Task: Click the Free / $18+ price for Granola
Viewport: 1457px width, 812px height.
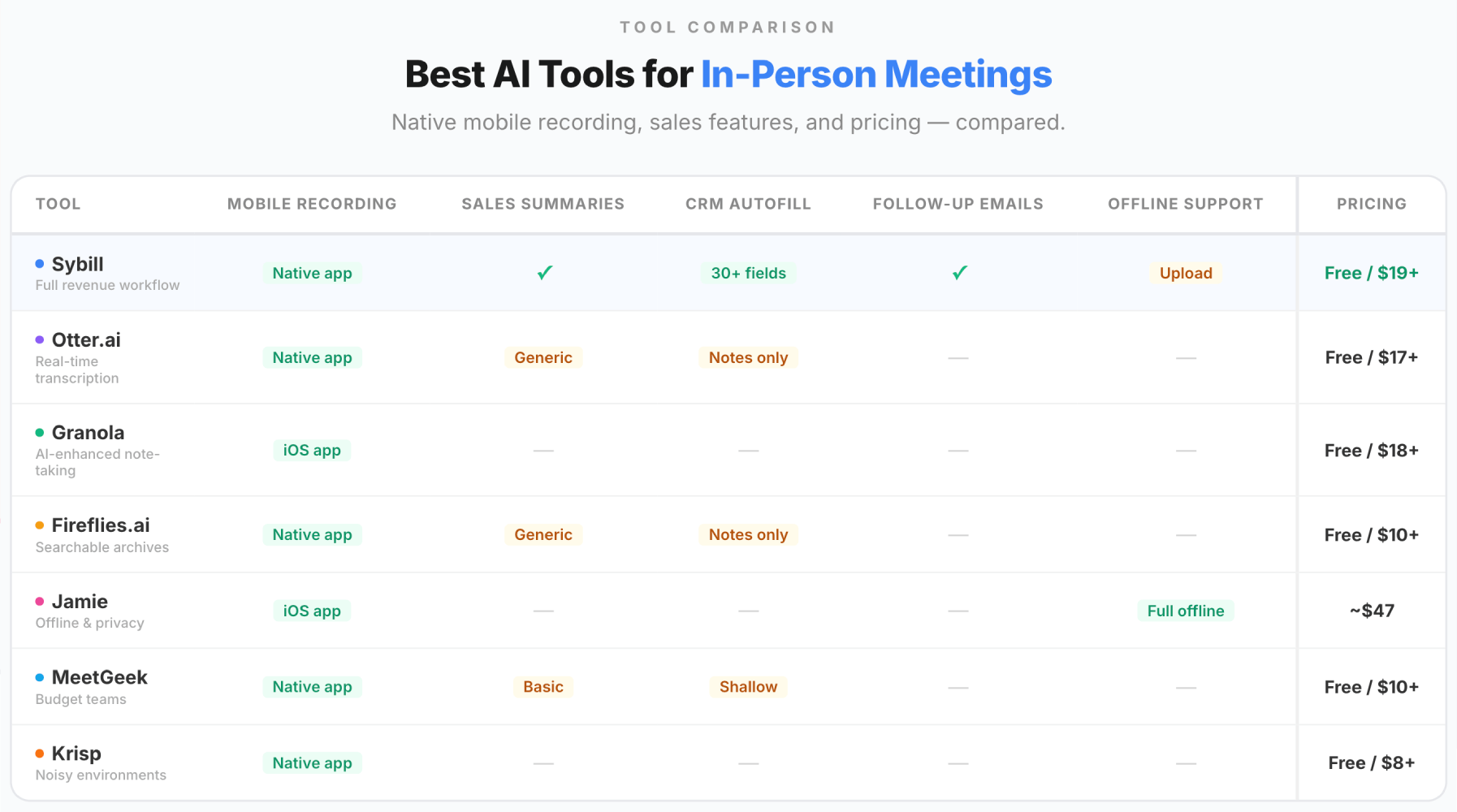Action: 1372,450
